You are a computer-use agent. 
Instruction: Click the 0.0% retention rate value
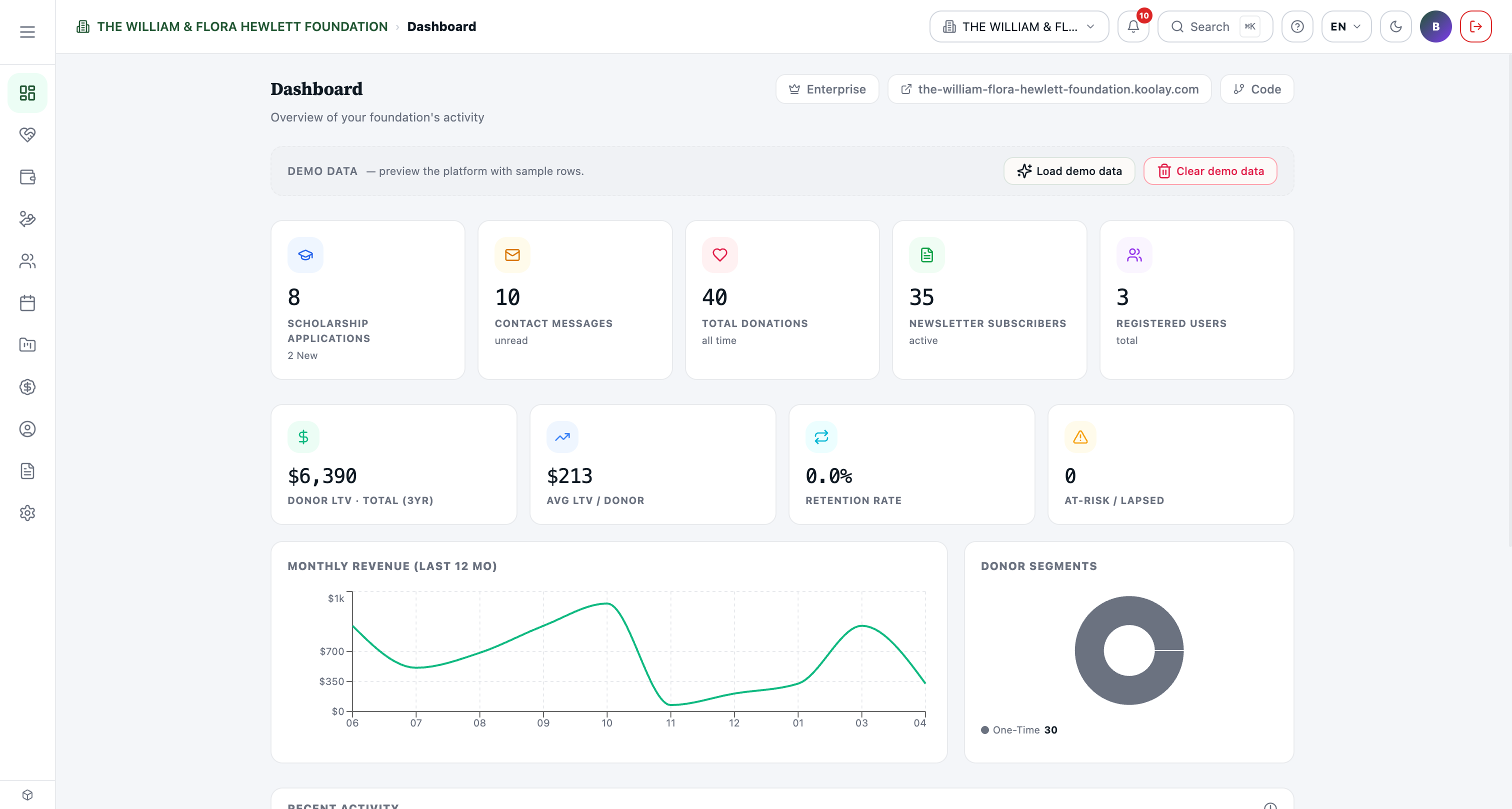click(829, 475)
